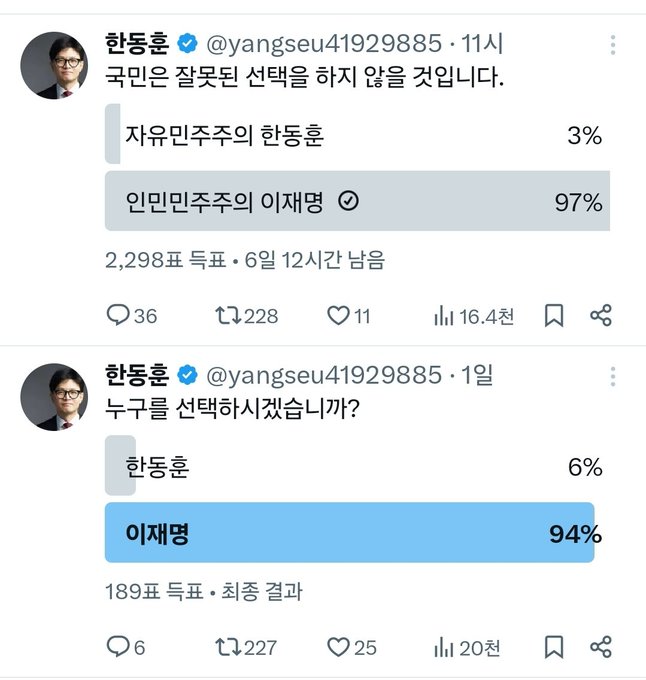646x680 pixels.
Task: Open more options menu on bottom tweet
Action: point(611,375)
